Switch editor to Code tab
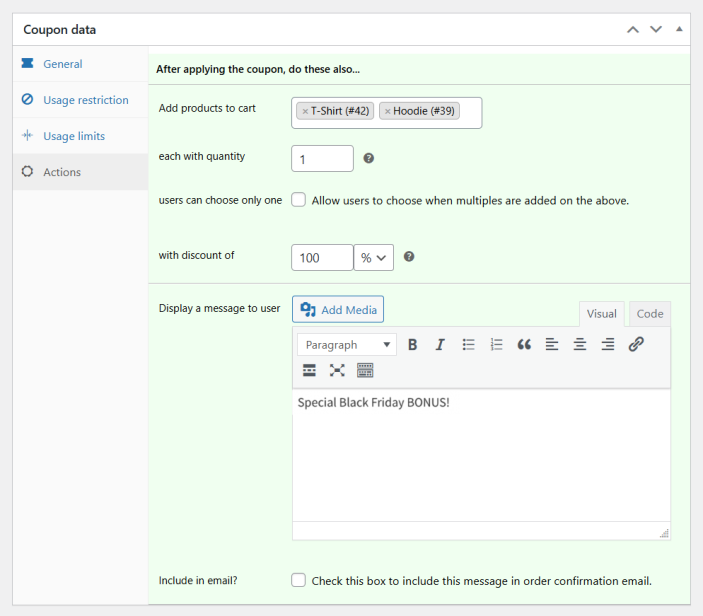This screenshot has height=616, width=703. (650, 314)
